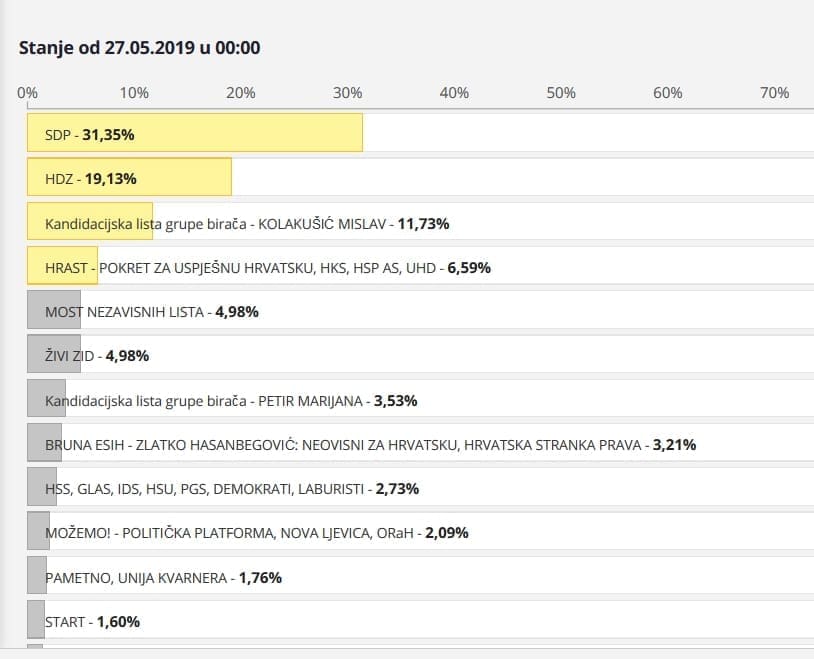
Task: Click the yellow SDP 31,35% bar
Action: [x=195, y=134]
